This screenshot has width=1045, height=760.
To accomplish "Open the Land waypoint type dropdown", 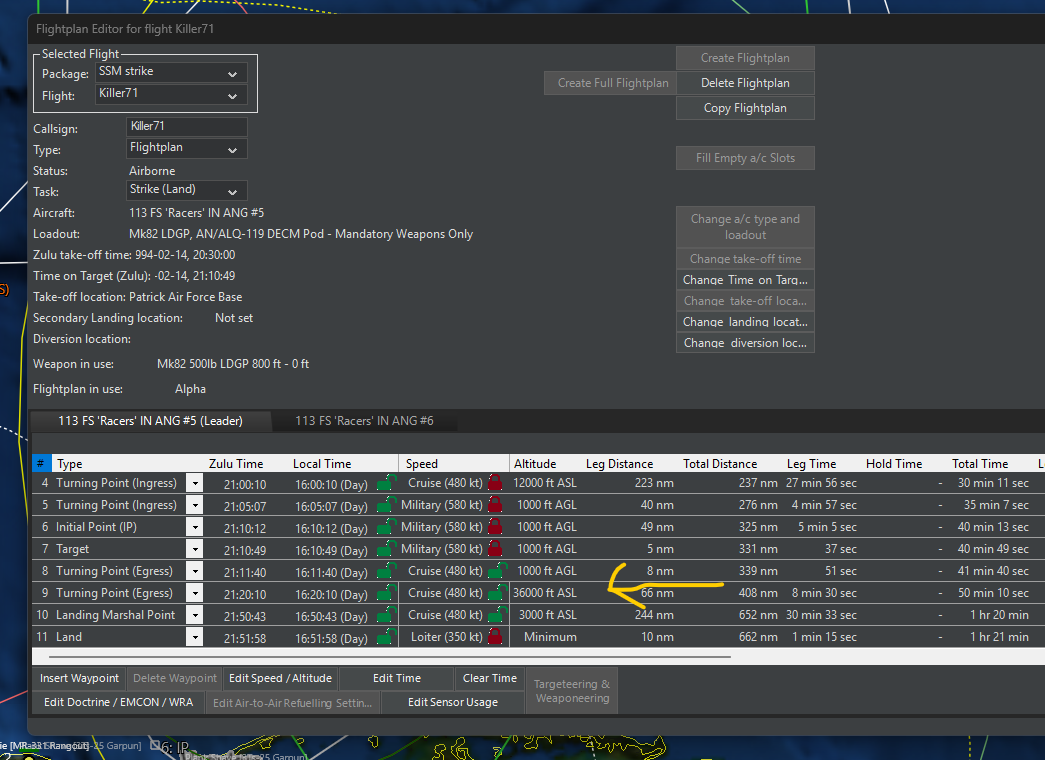I will [195, 637].
